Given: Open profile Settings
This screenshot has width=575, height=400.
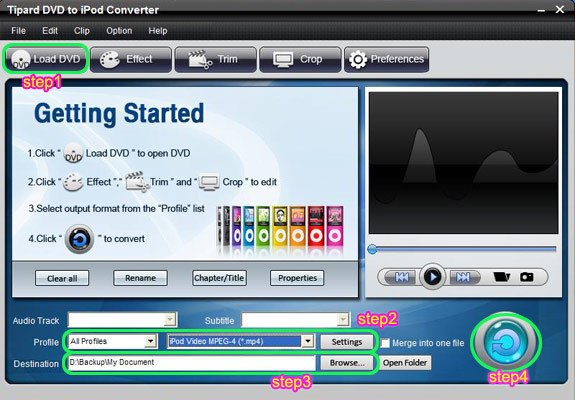Looking at the screenshot, I should (x=347, y=342).
